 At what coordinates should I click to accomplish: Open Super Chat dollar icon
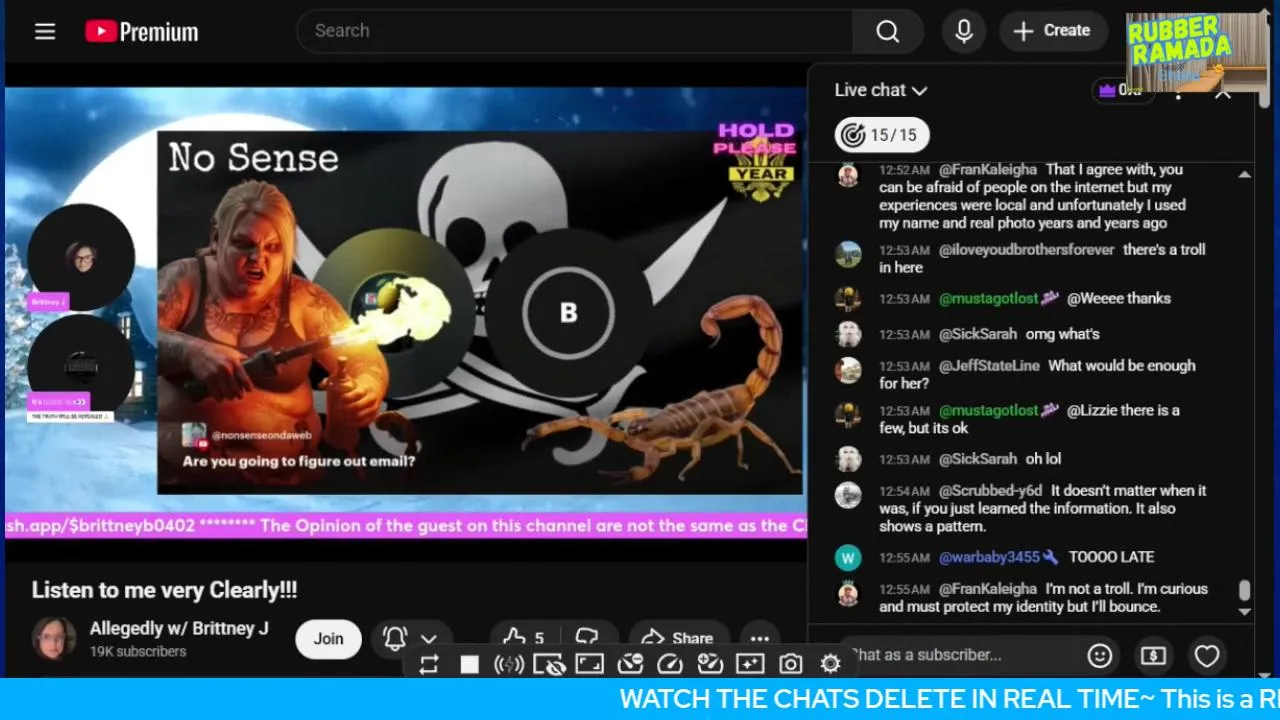click(x=1153, y=656)
